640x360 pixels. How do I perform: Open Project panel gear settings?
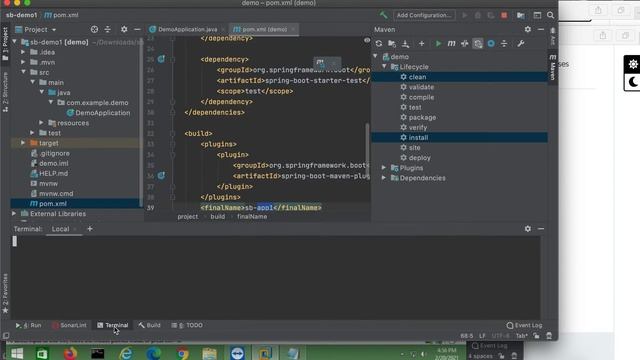tap(124, 29)
